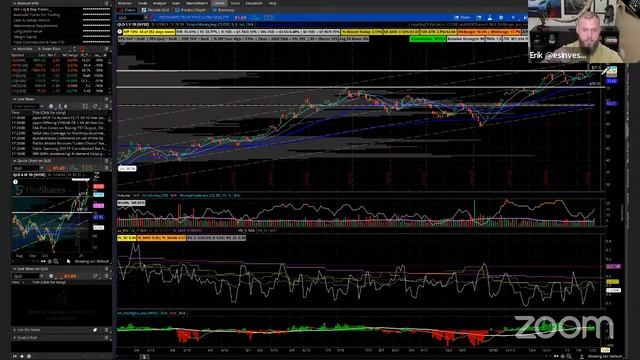Open the Analyze tab
The image size is (640, 360).
pyautogui.click(x=160, y=3)
